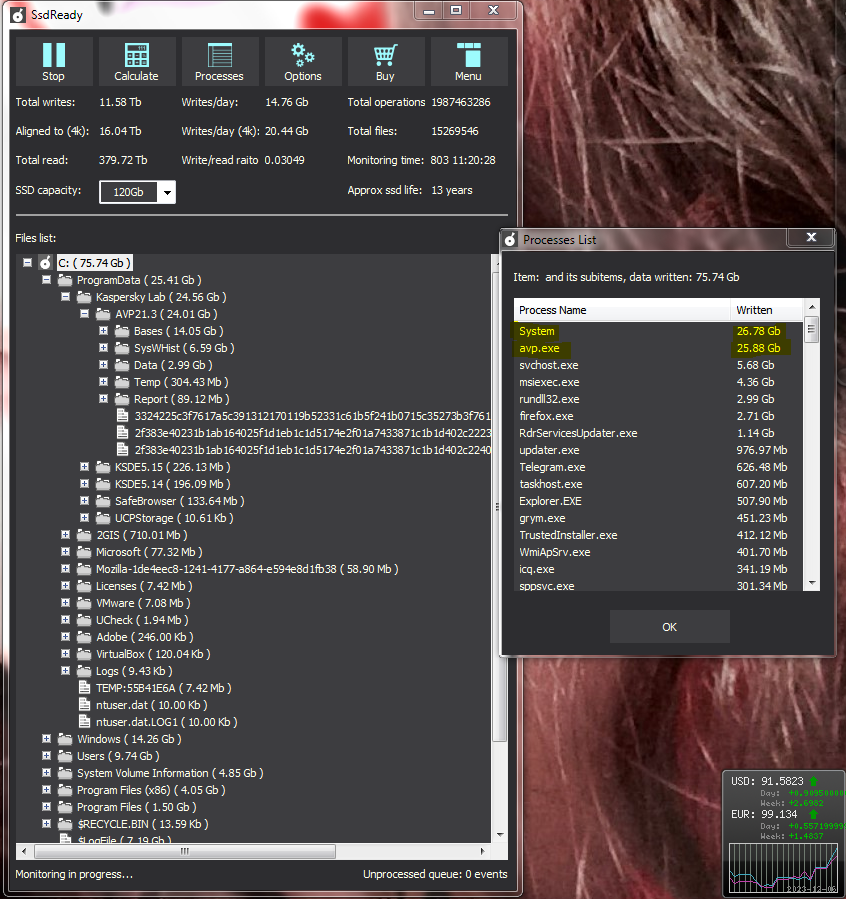Image resolution: width=846 pixels, height=899 pixels.
Task: Expand the Windows folder node
Action: tap(47, 739)
